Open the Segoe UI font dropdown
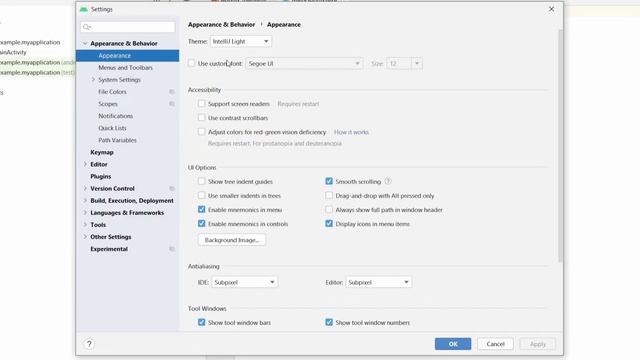Viewport: 640px width, 360px height. point(304,63)
